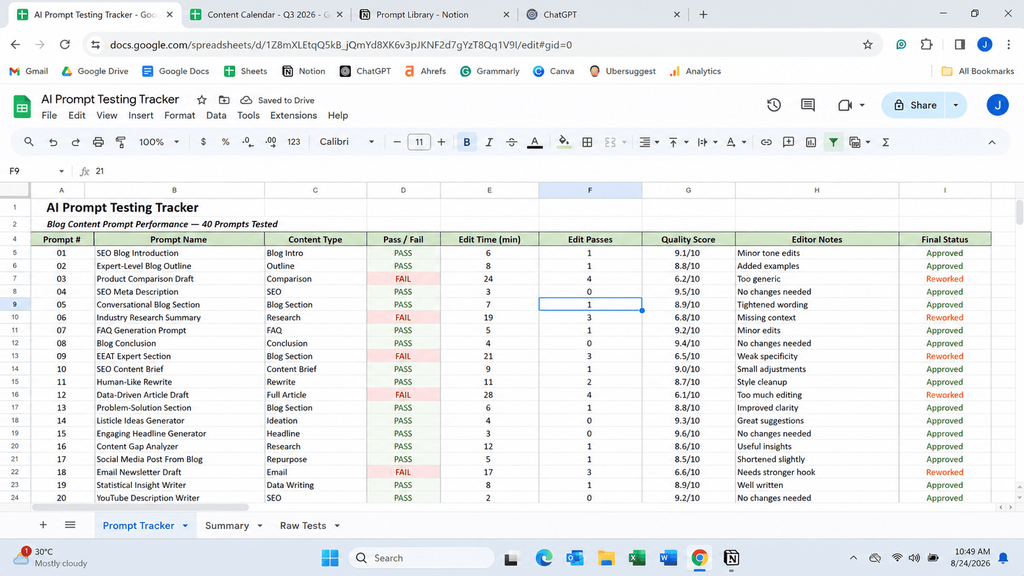
Task: Click the name box showing F9
Action: 36,171
